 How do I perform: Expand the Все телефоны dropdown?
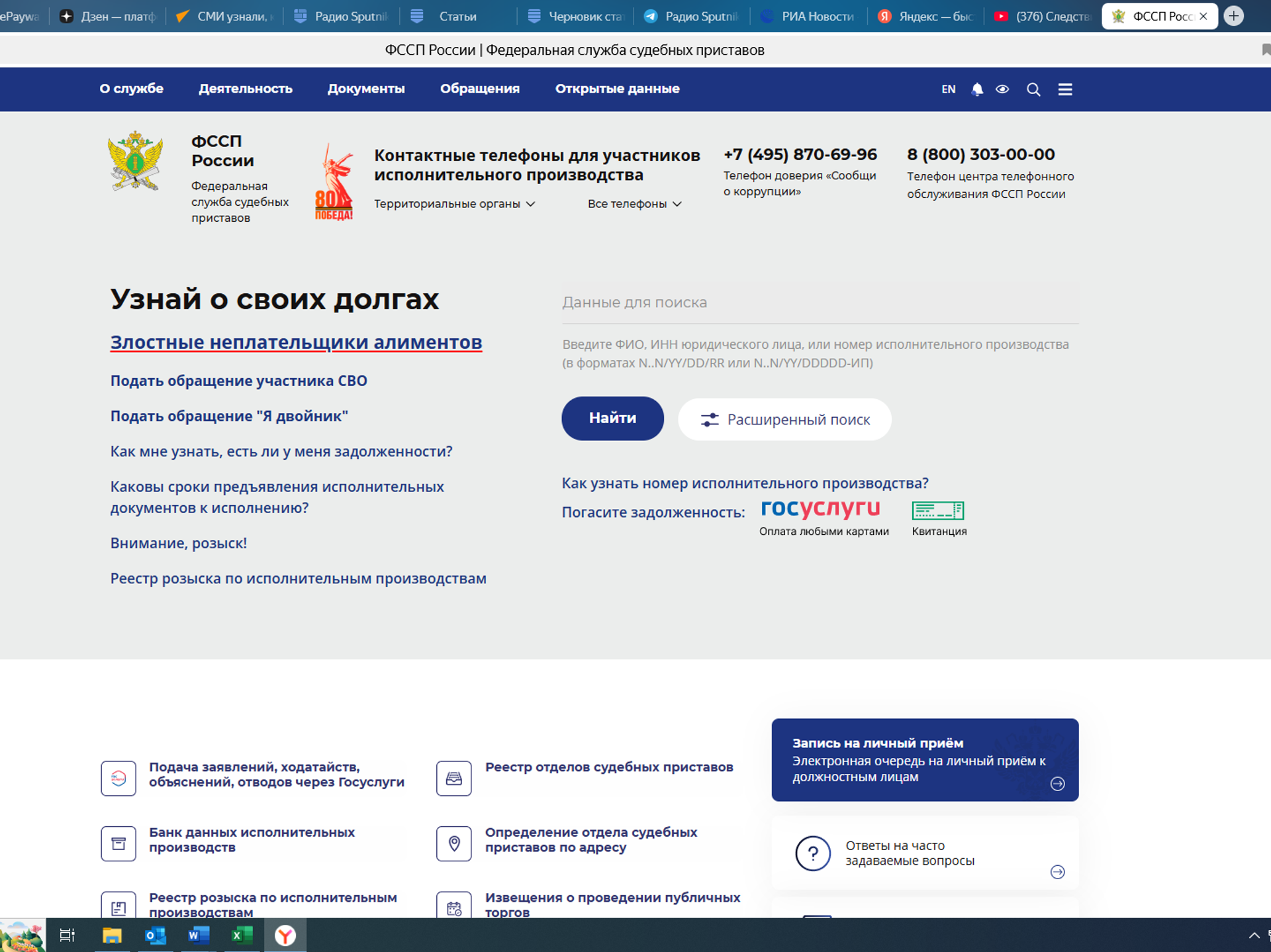[634, 204]
